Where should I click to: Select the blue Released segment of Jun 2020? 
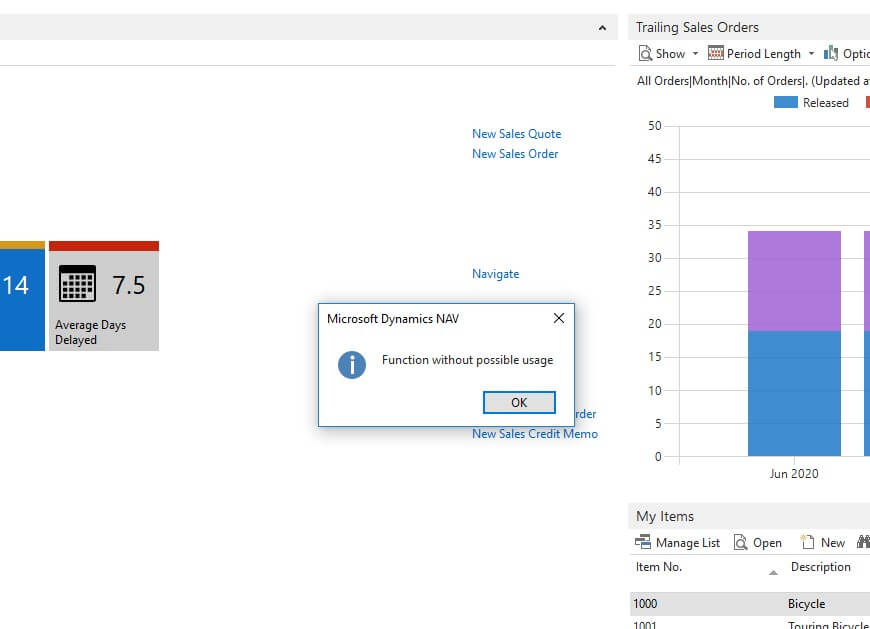tap(794, 393)
